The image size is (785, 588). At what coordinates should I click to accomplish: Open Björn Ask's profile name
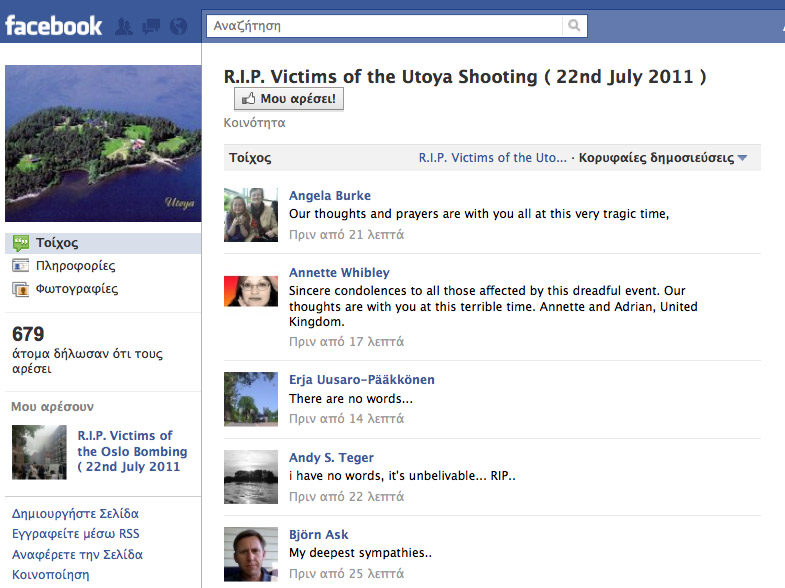point(318,535)
